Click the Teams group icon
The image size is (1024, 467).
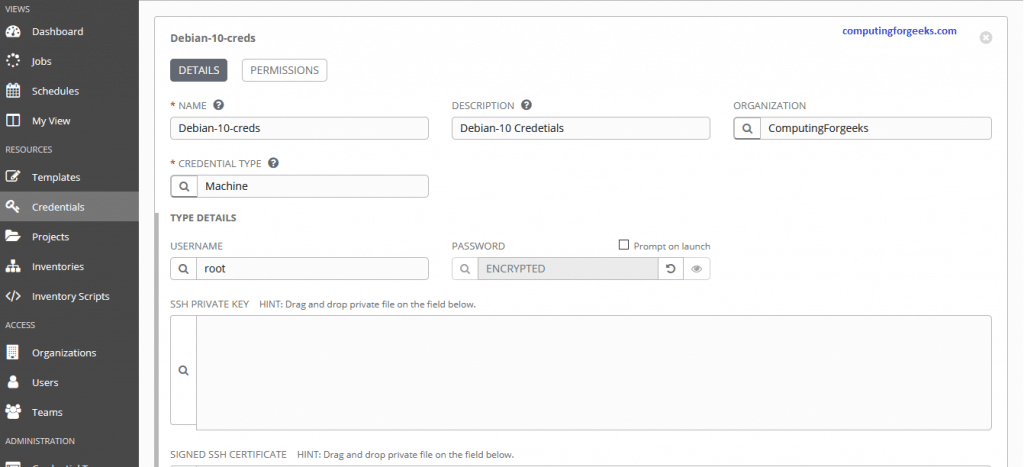[x=13, y=412]
